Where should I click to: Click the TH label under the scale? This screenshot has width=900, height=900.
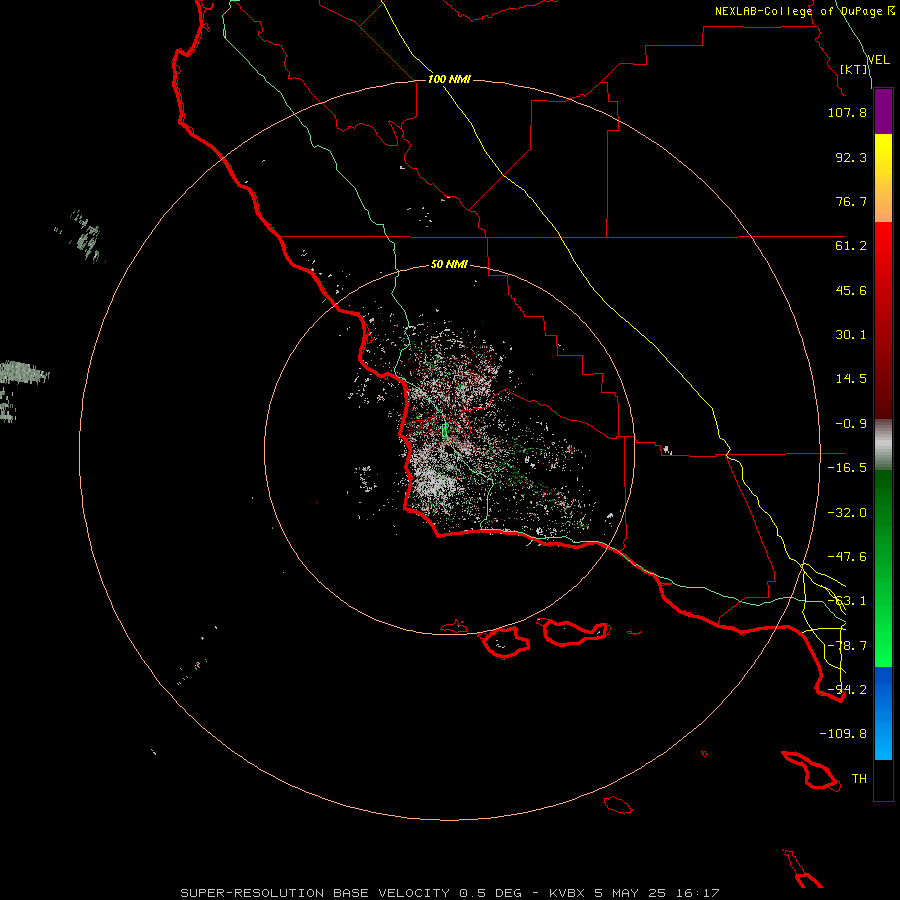859,779
